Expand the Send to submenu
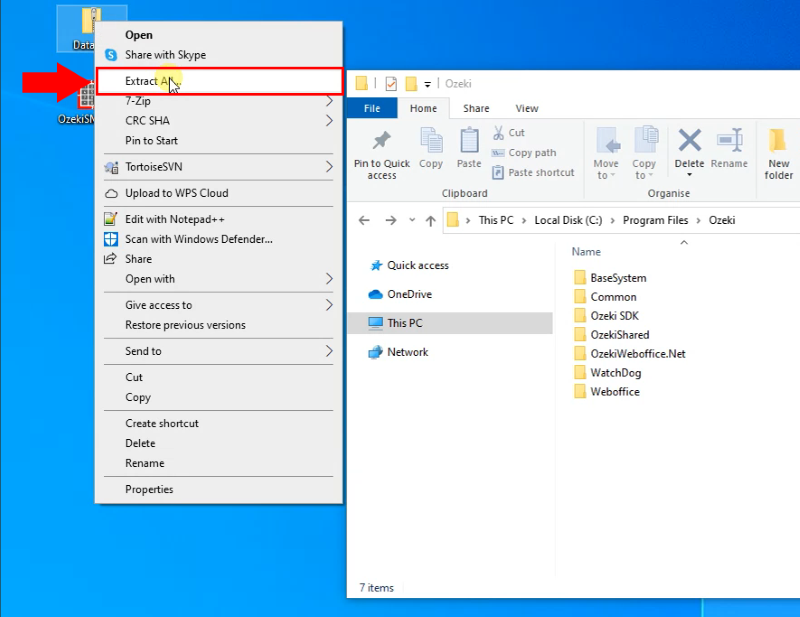The image size is (800, 617). [219, 351]
